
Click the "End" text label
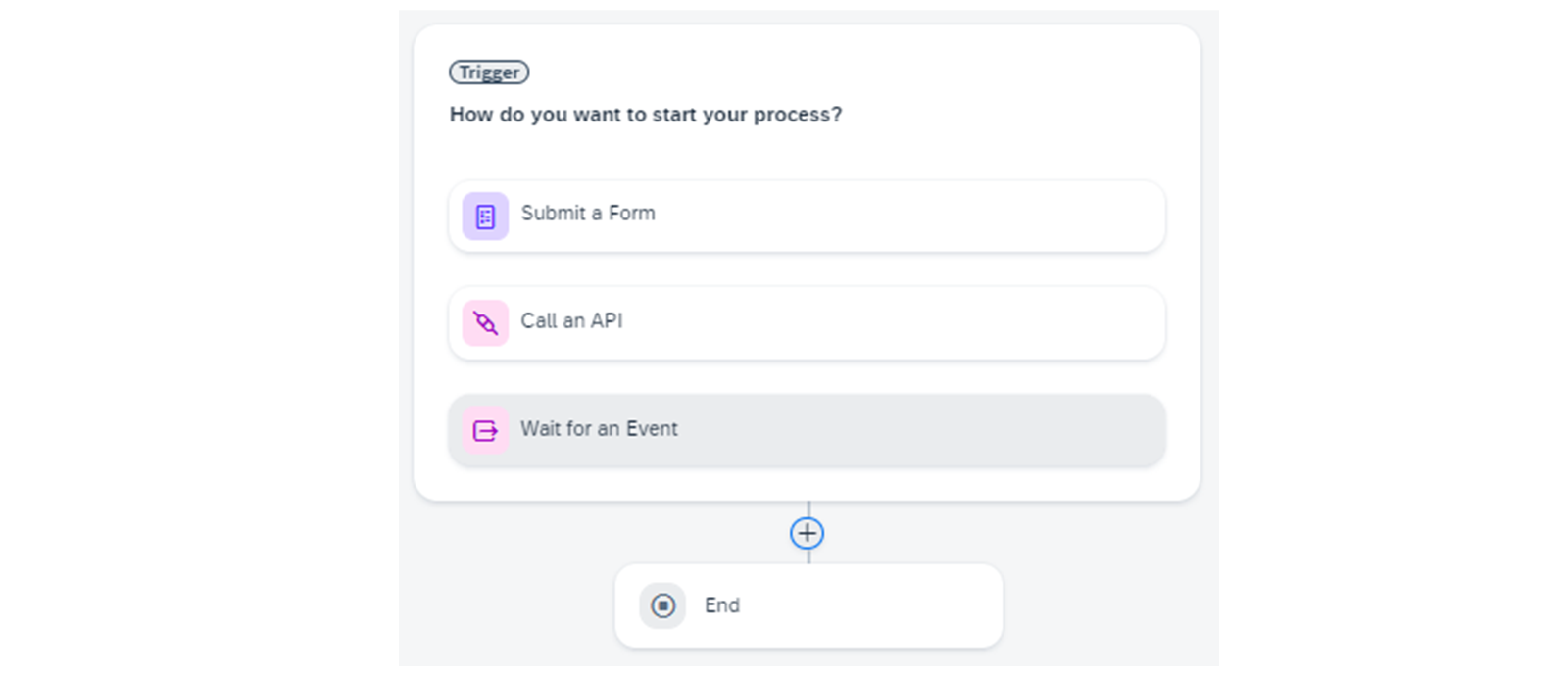tap(722, 605)
